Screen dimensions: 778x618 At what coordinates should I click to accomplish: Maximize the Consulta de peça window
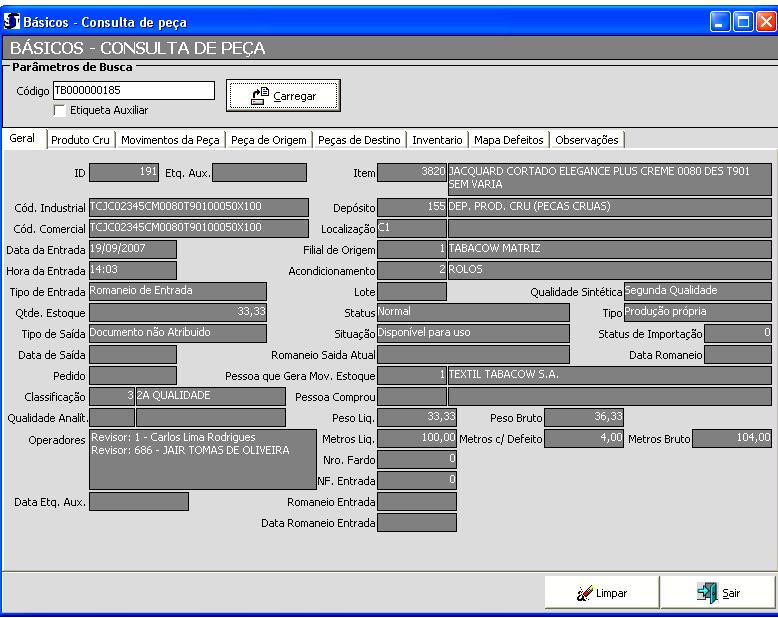pyautogui.click(x=740, y=19)
